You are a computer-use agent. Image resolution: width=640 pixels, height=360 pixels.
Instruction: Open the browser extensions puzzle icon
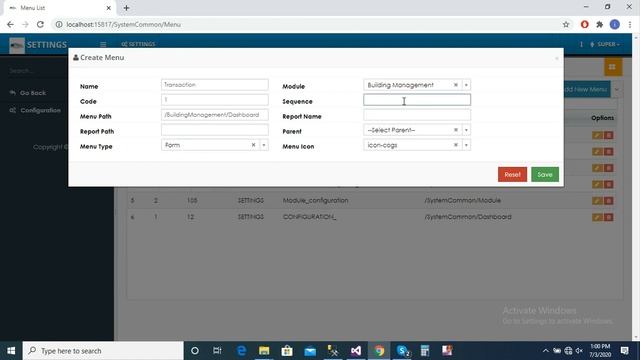click(599, 24)
